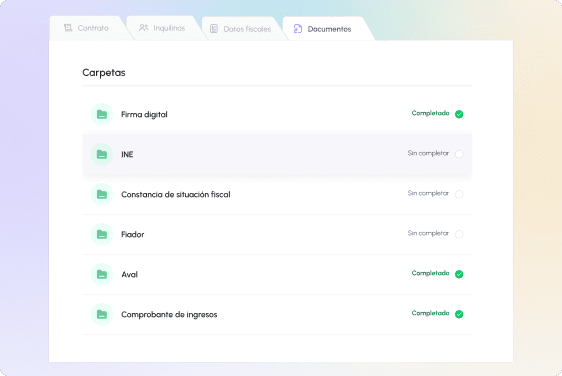Click the Completado label for Firma digital
The image size is (562, 376).
pyautogui.click(x=430, y=113)
